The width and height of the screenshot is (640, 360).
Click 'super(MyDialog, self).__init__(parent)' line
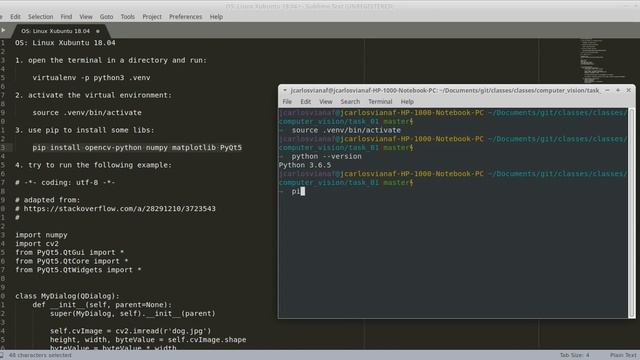pyautogui.click(x=133, y=313)
